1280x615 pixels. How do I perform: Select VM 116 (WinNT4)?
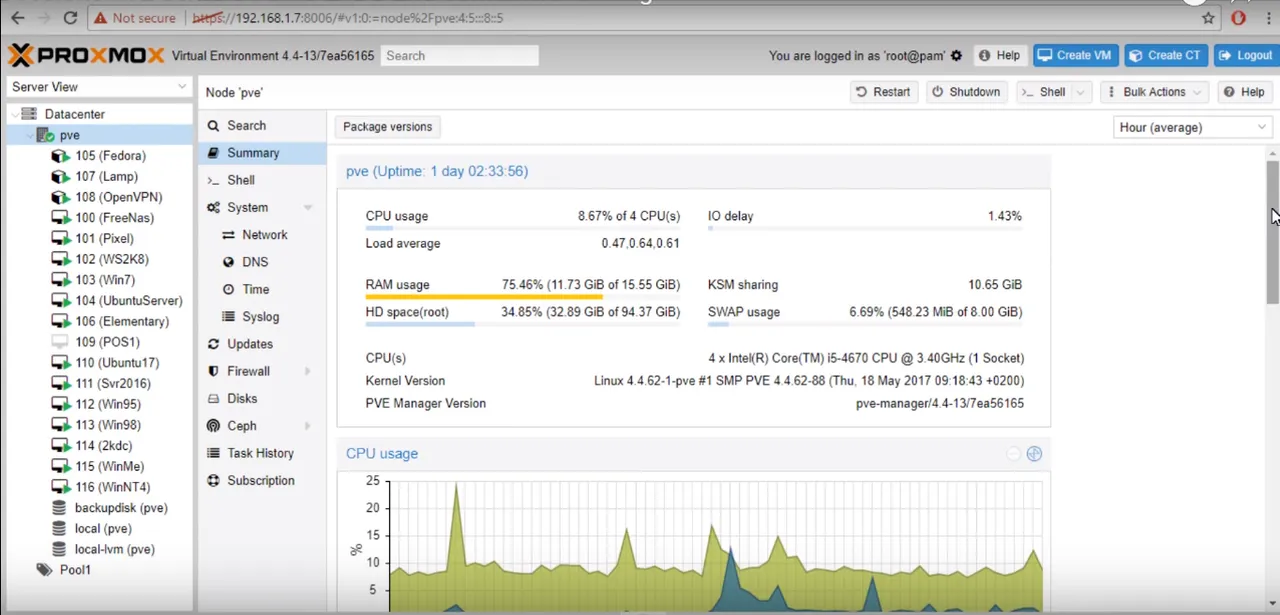(x=111, y=487)
